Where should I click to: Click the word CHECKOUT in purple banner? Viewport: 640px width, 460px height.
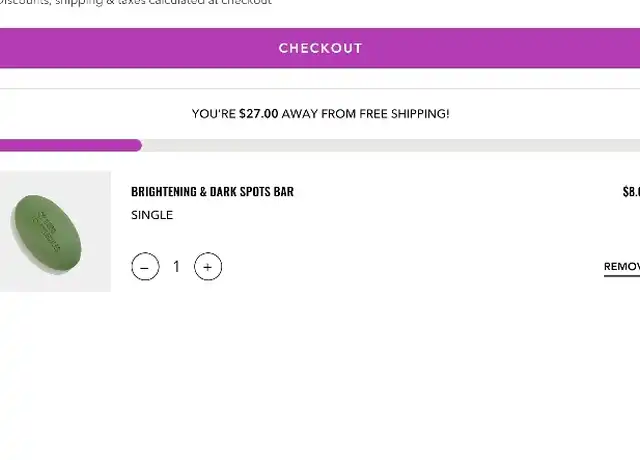coord(320,48)
